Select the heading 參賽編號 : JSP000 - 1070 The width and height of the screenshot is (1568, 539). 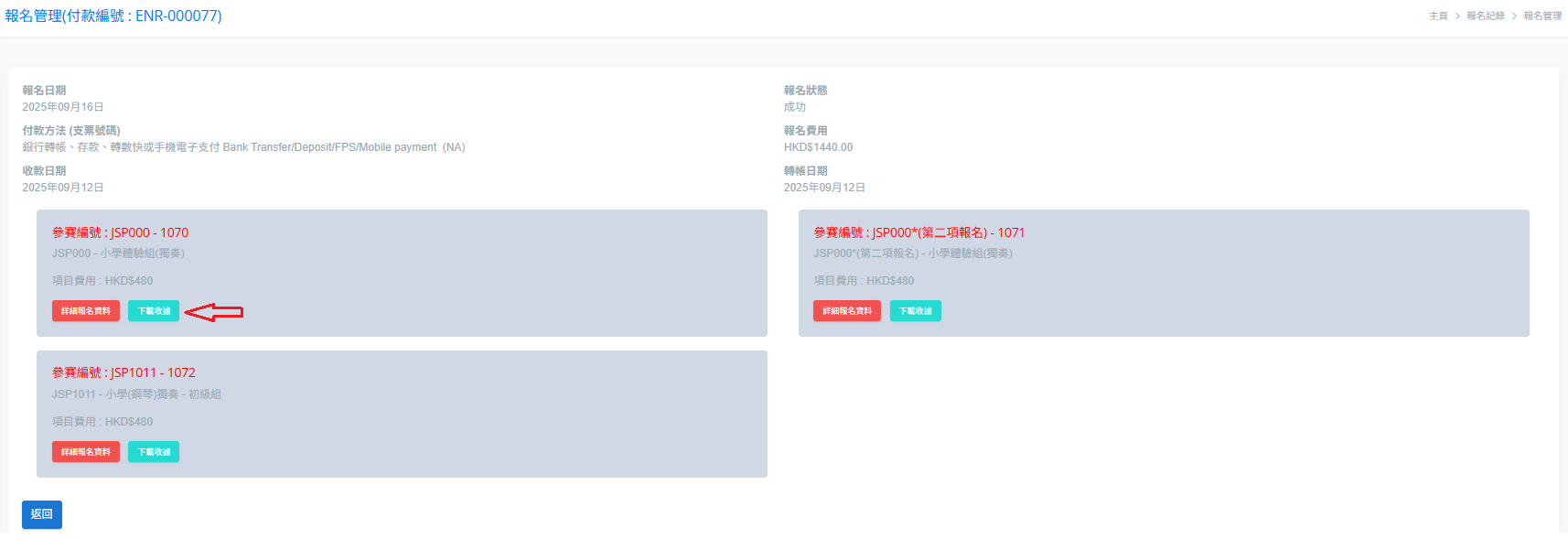120,232
